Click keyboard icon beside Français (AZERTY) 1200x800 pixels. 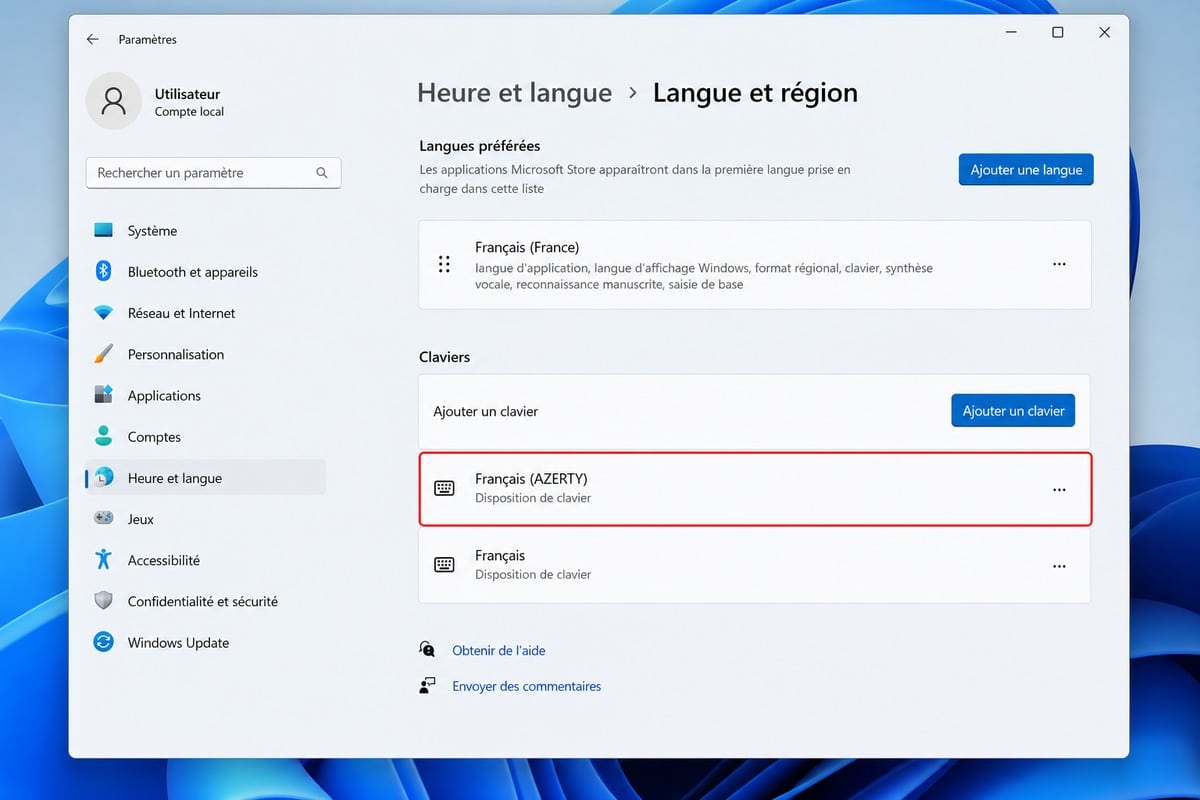(x=444, y=488)
